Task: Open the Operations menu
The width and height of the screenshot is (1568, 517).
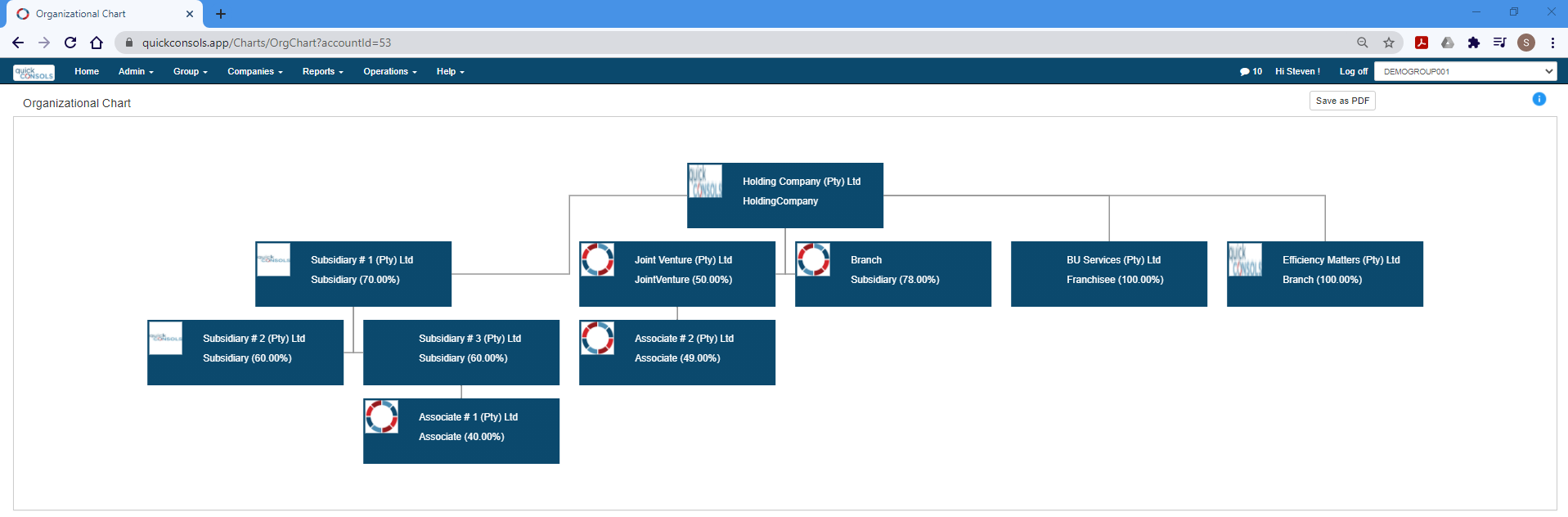Action: click(390, 72)
